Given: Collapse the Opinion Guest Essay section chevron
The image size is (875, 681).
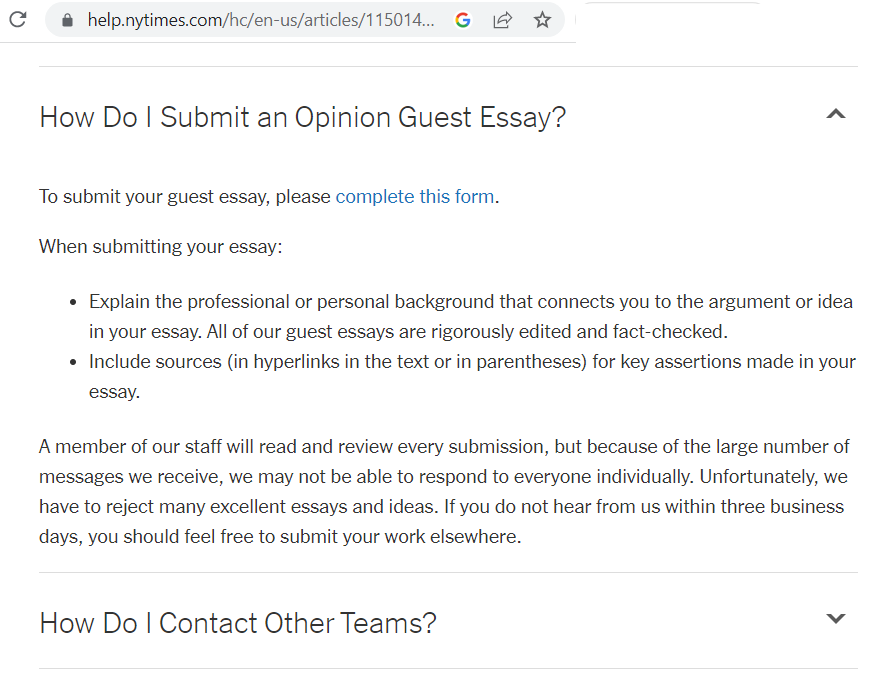Looking at the screenshot, I should pos(835,114).
